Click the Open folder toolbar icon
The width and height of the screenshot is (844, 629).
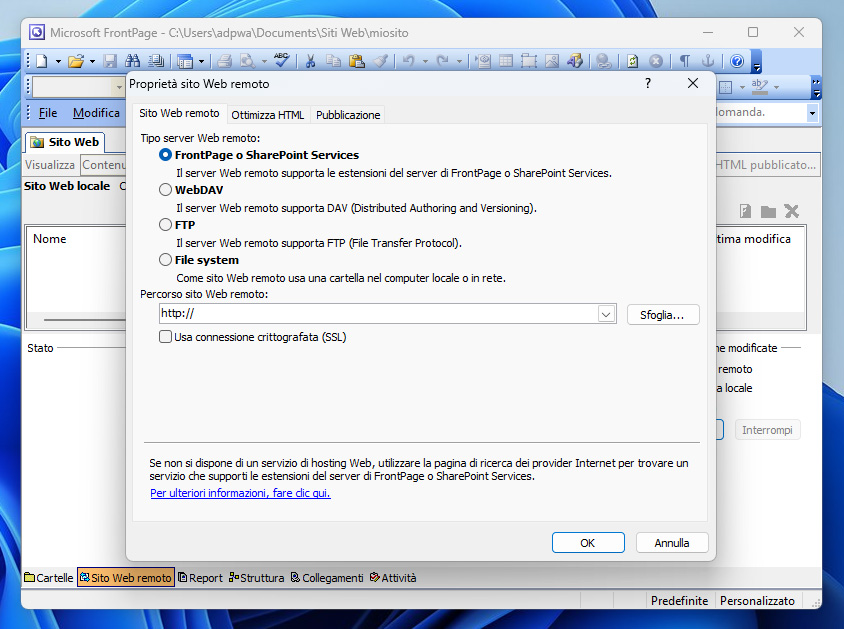(75, 61)
